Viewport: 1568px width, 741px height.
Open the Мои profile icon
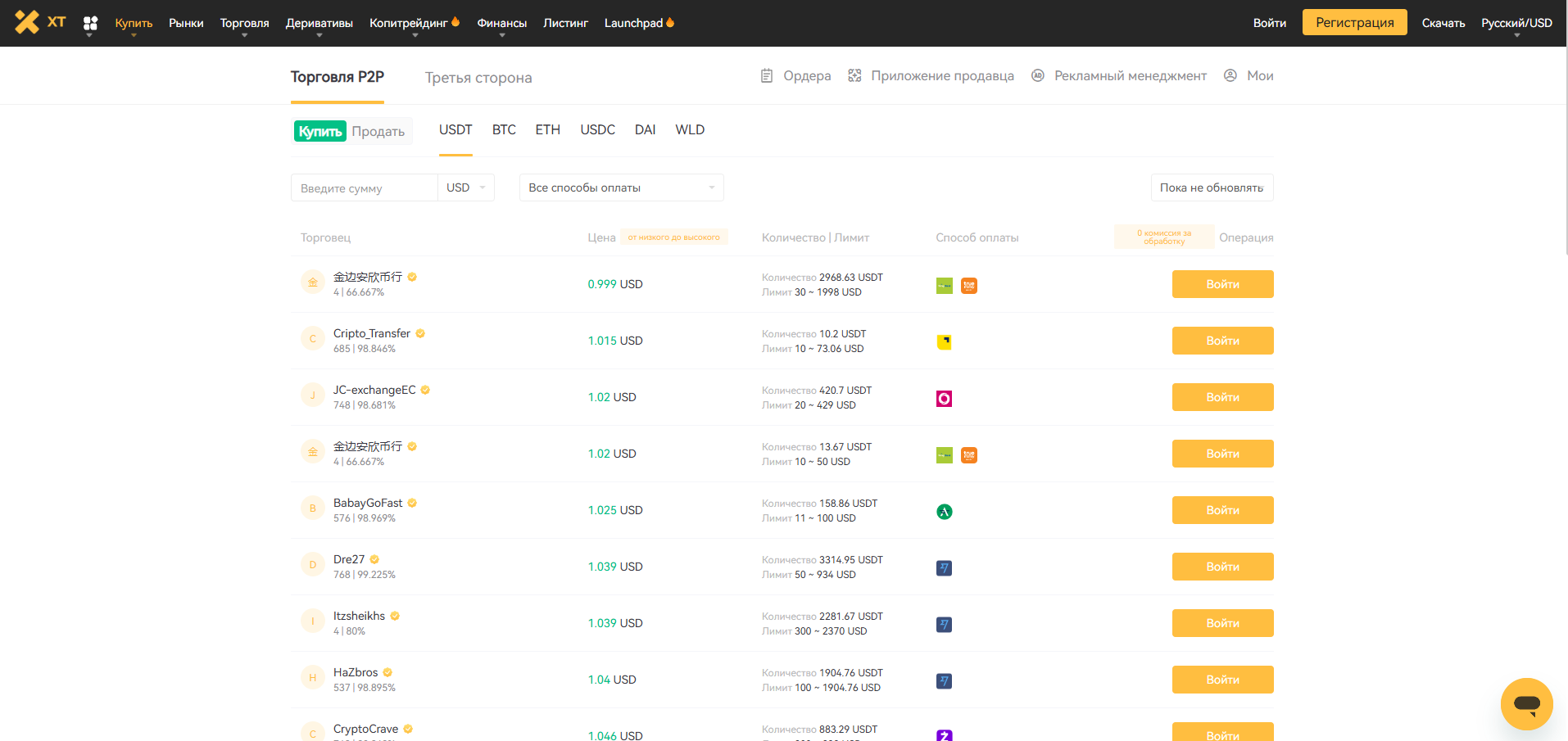pyautogui.click(x=1230, y=75)
